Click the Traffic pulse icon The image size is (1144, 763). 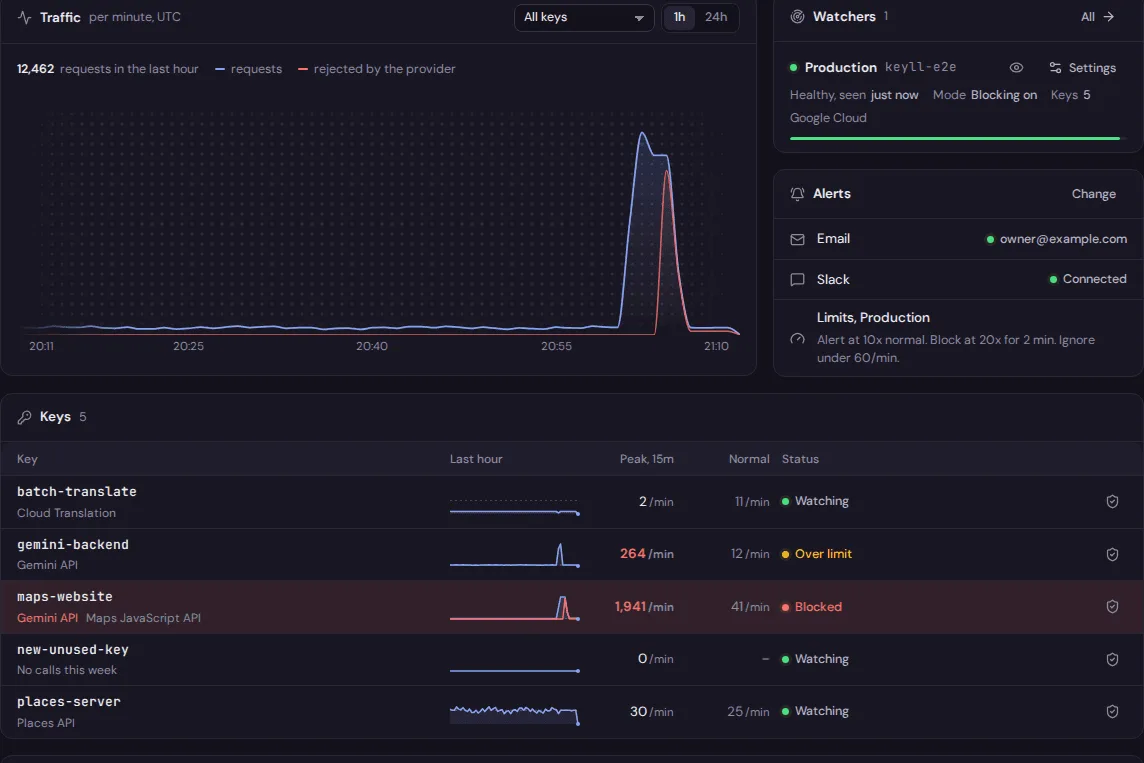[25, 17]
